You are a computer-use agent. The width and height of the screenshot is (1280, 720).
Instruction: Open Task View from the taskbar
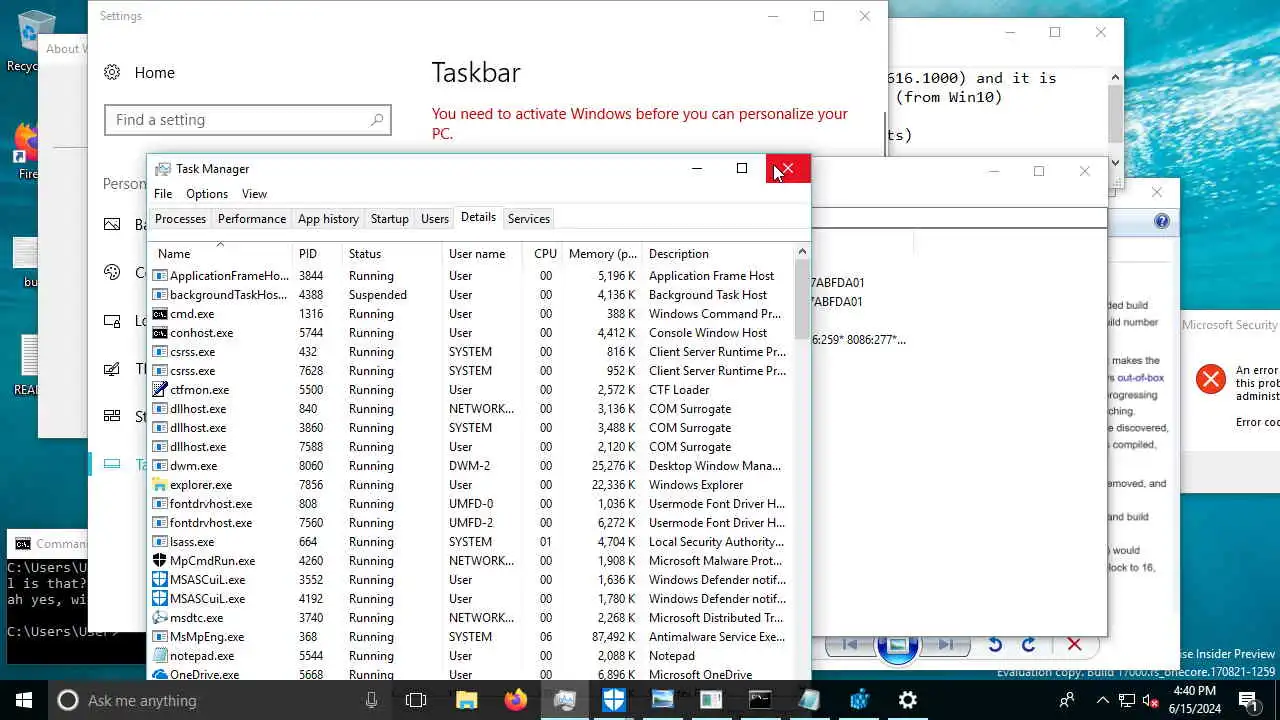416,701
